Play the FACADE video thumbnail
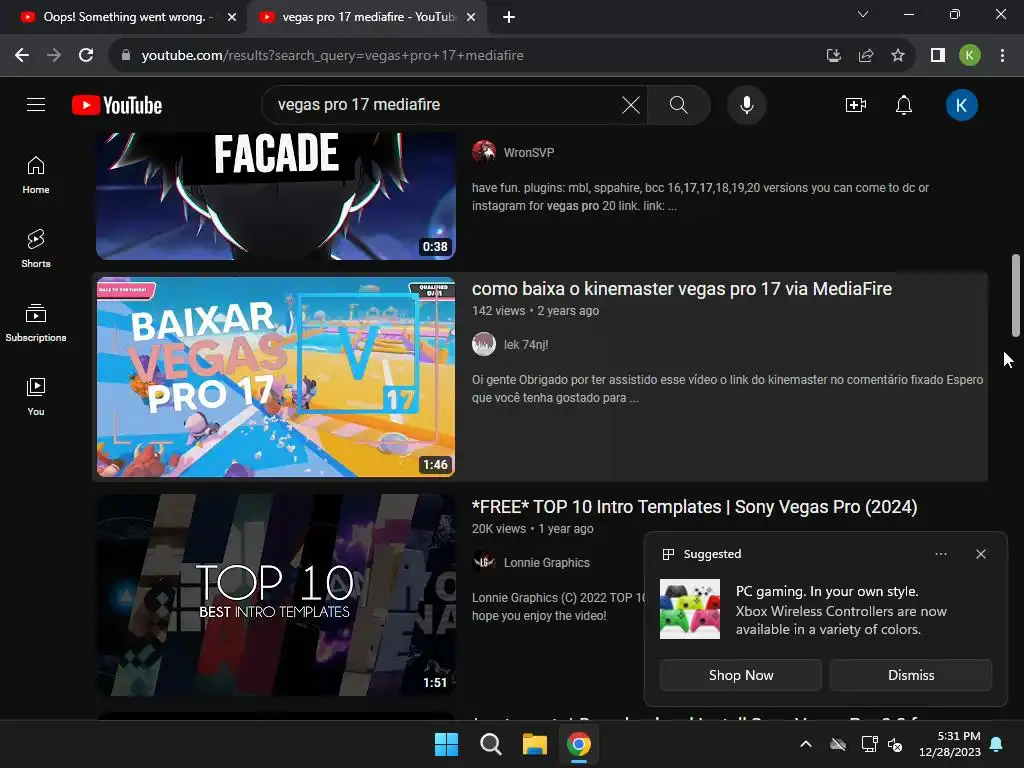 coord(276,196)
